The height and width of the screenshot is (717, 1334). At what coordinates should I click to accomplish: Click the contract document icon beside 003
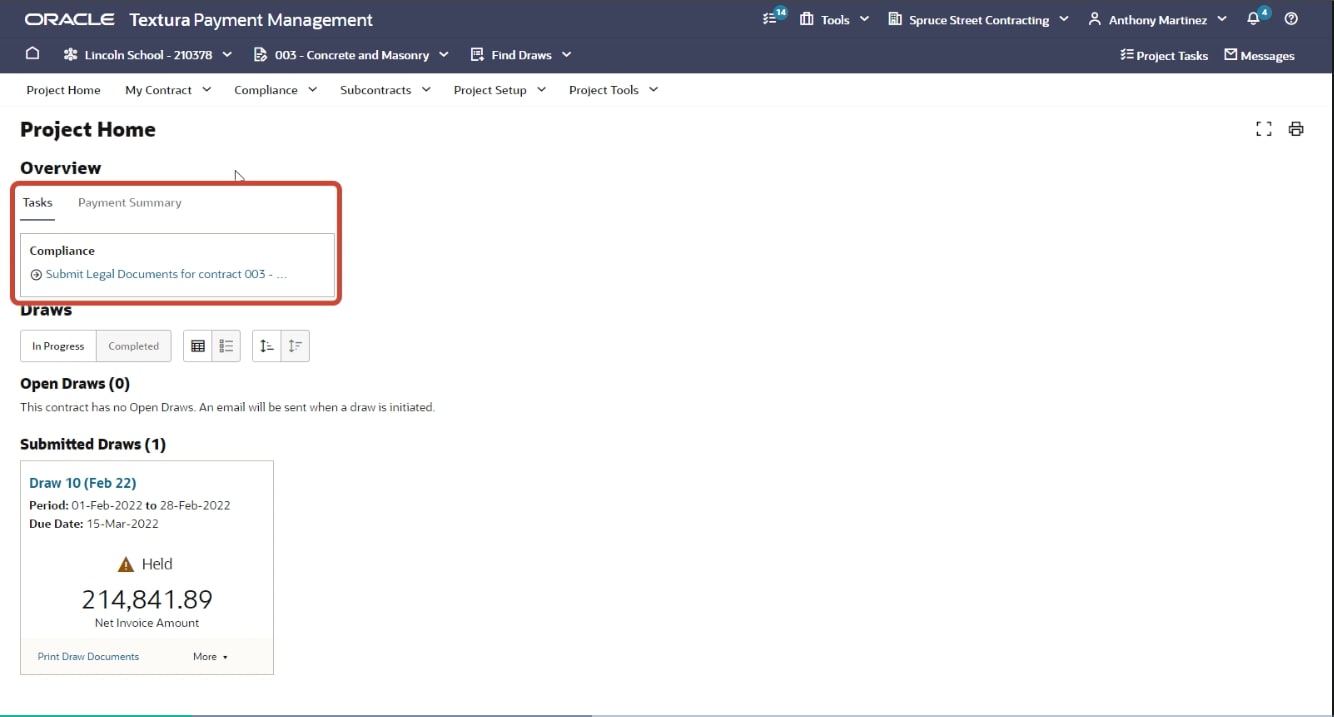pos(261,55)
